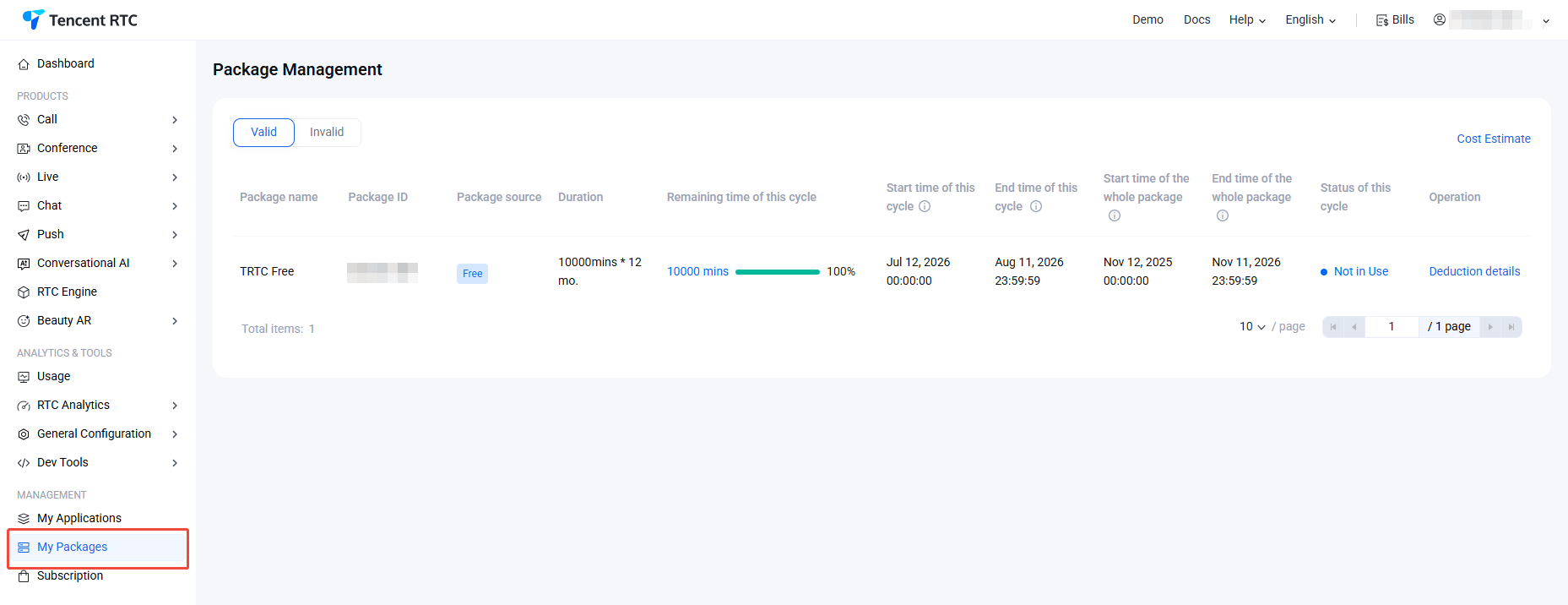
Task: Switch to the Valid tab
Action: [x=263, y=133]
